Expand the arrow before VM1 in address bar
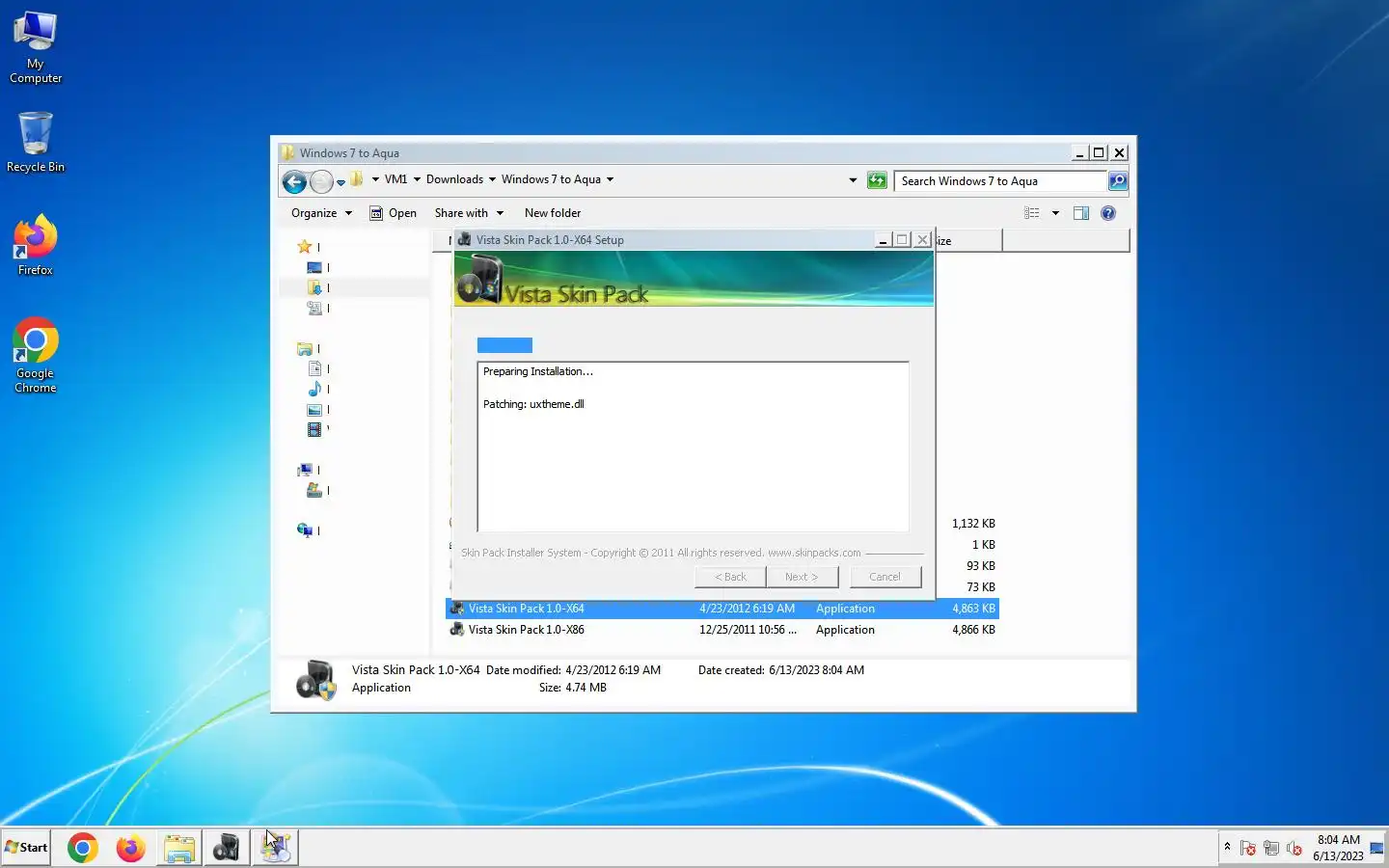 375,179
